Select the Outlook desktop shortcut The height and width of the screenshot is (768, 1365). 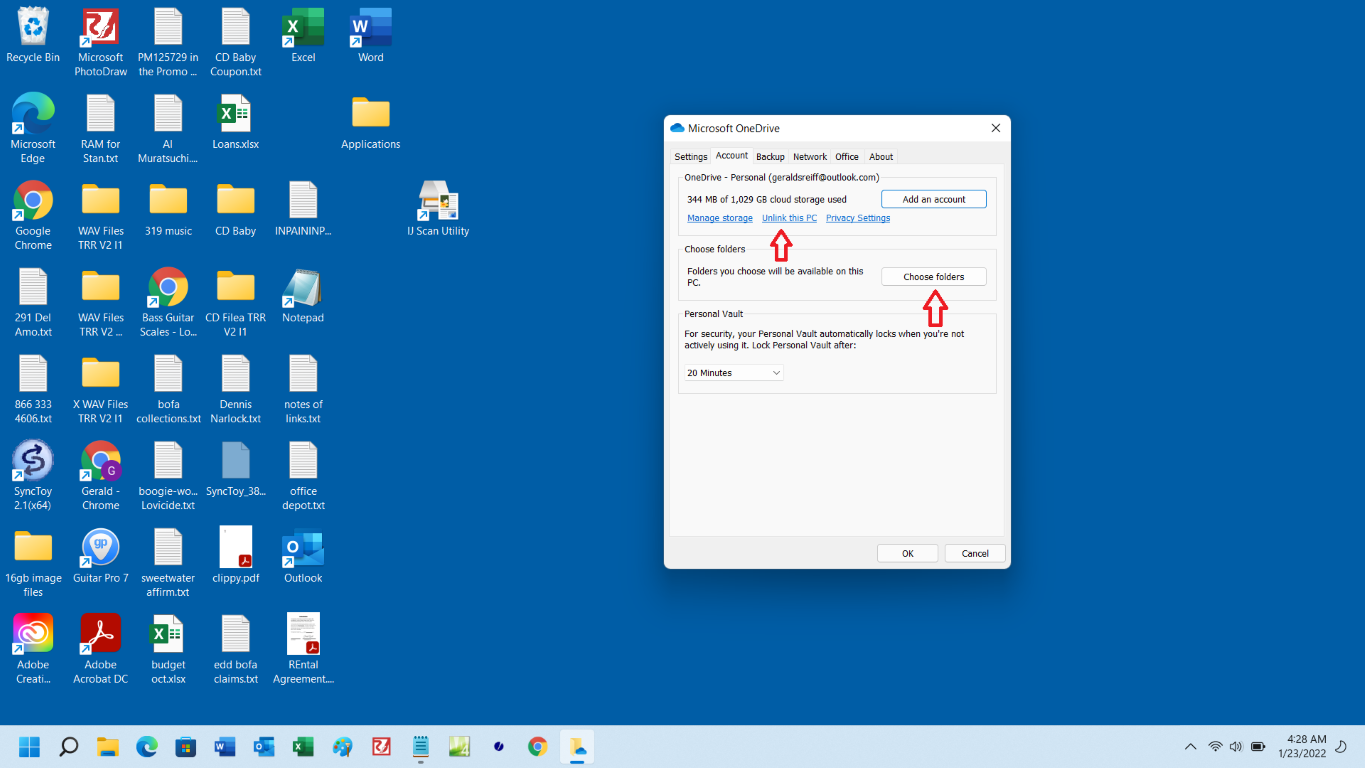[x=303, y=556]
